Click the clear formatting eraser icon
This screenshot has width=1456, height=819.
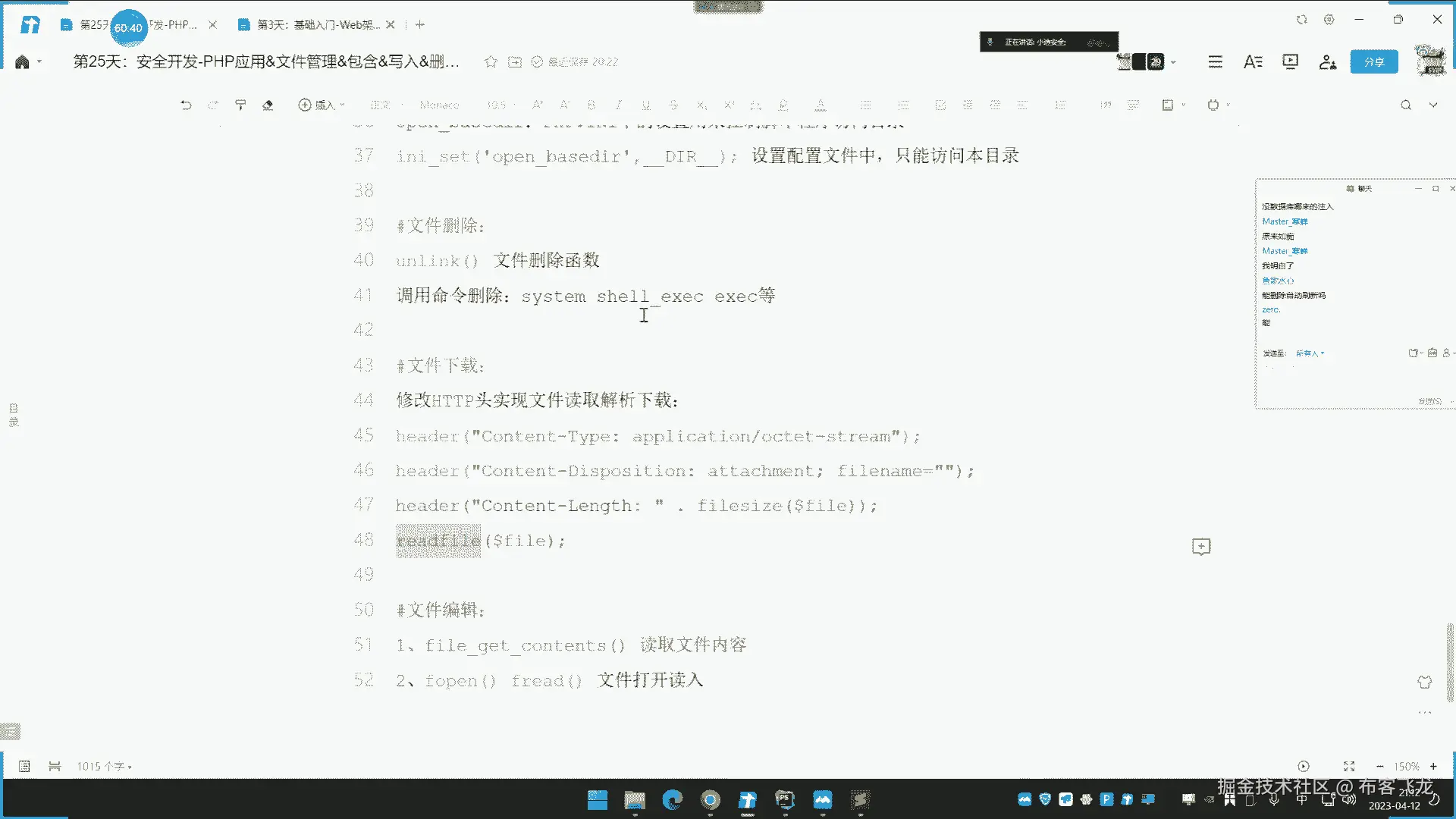[268, 105]
